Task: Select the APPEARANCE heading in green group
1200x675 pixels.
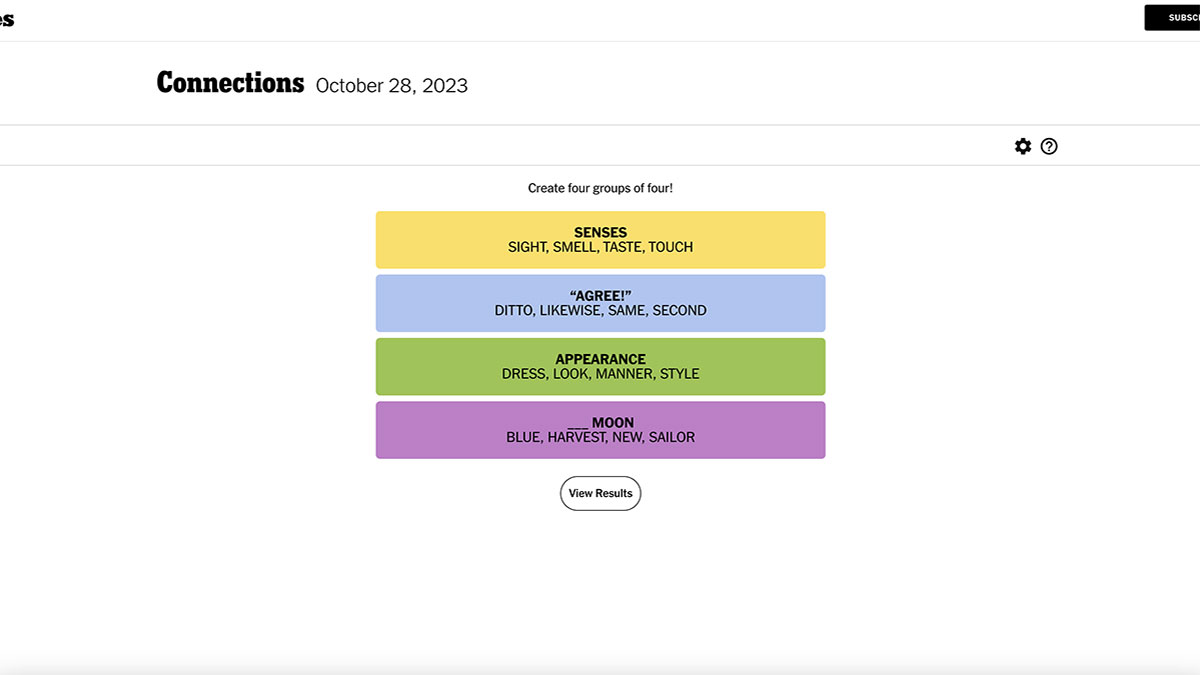Action: [600, 359]
